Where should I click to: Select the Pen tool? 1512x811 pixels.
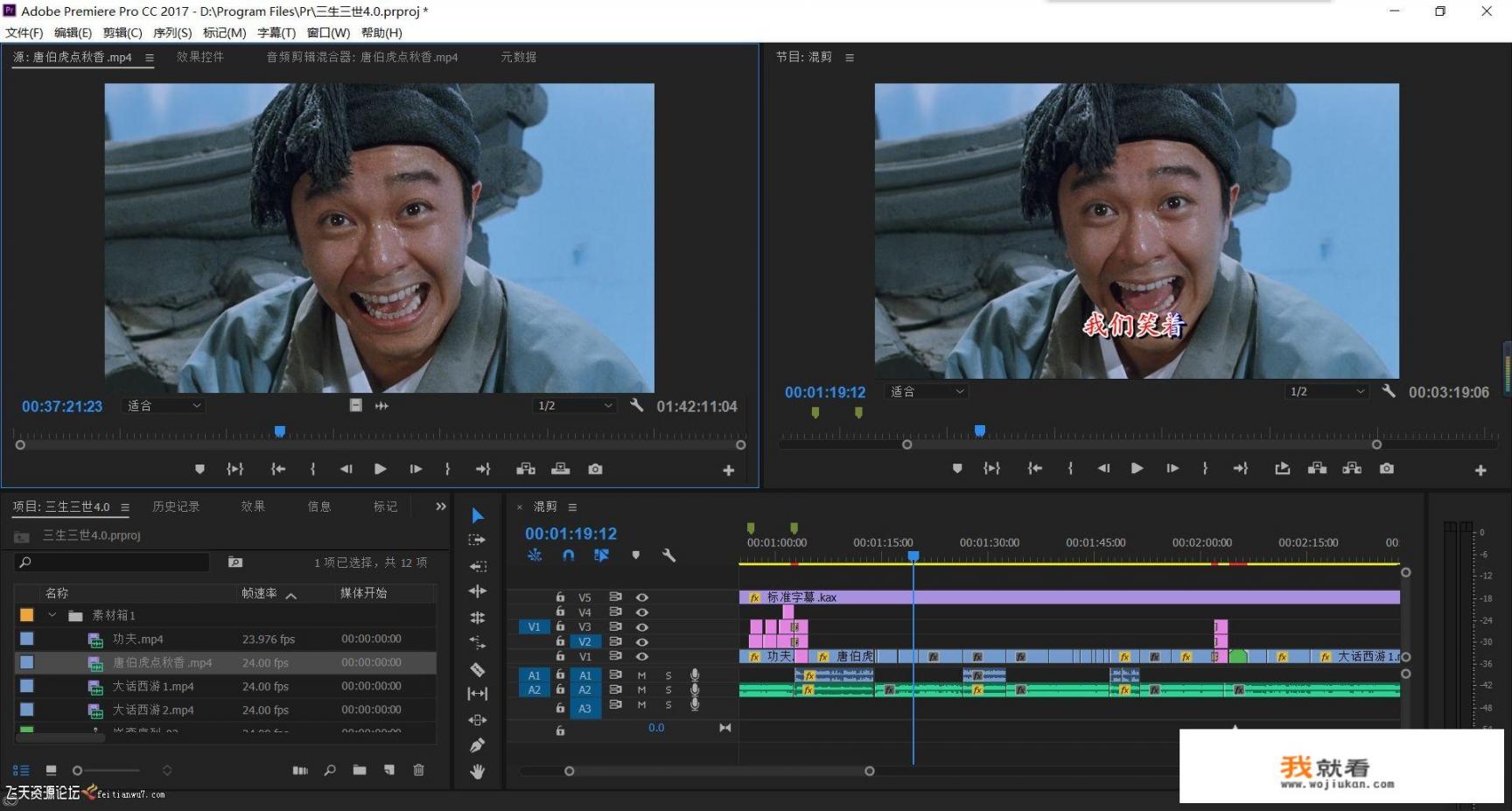click(x=477, y=745)
